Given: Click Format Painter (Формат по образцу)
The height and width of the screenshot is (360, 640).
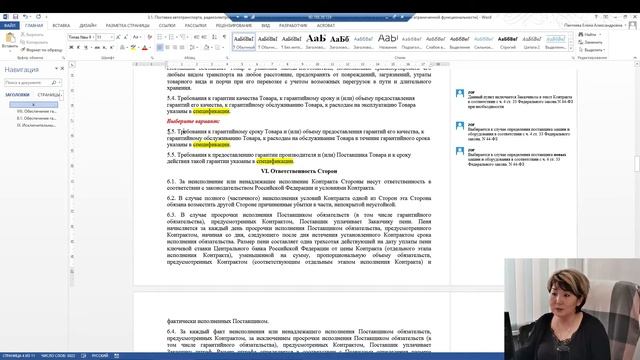Looking at the screenshot, I should pos(41,50).
